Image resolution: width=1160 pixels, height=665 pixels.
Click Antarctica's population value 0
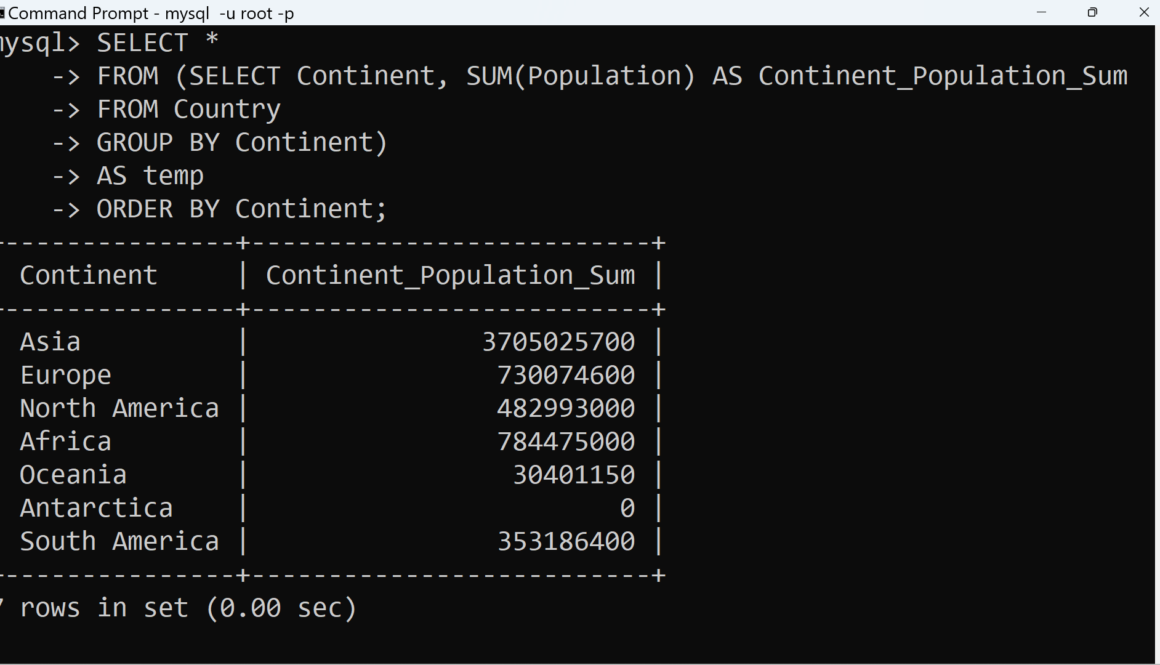[x=627, y=508]
